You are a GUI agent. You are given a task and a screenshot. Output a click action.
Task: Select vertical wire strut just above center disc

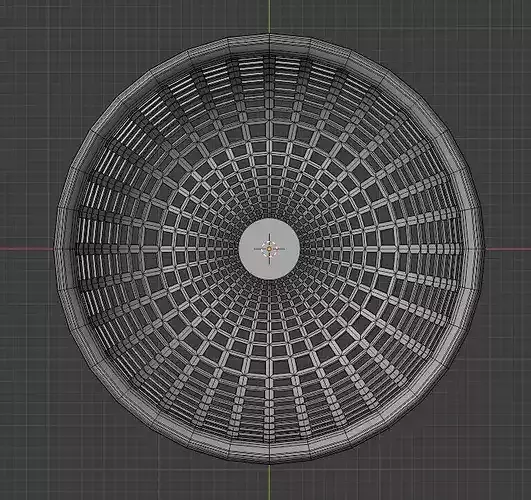pyautogui.click(x=270, y=203)
